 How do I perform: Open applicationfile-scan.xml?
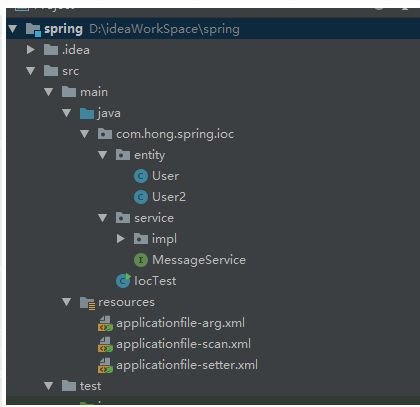point(183,344)
